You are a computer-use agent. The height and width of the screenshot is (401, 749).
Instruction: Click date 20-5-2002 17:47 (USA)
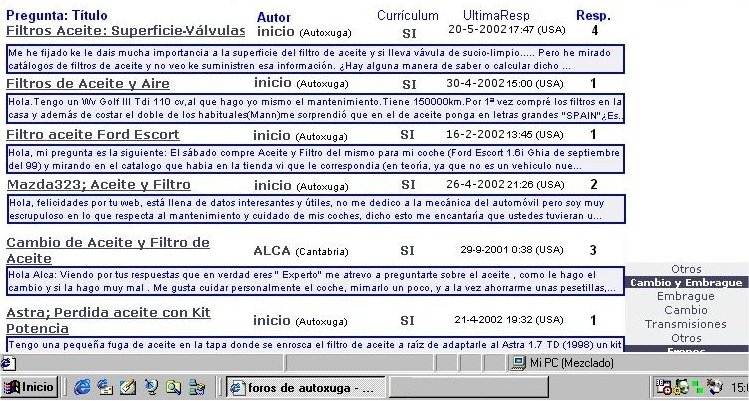click(x=507, y=30)
